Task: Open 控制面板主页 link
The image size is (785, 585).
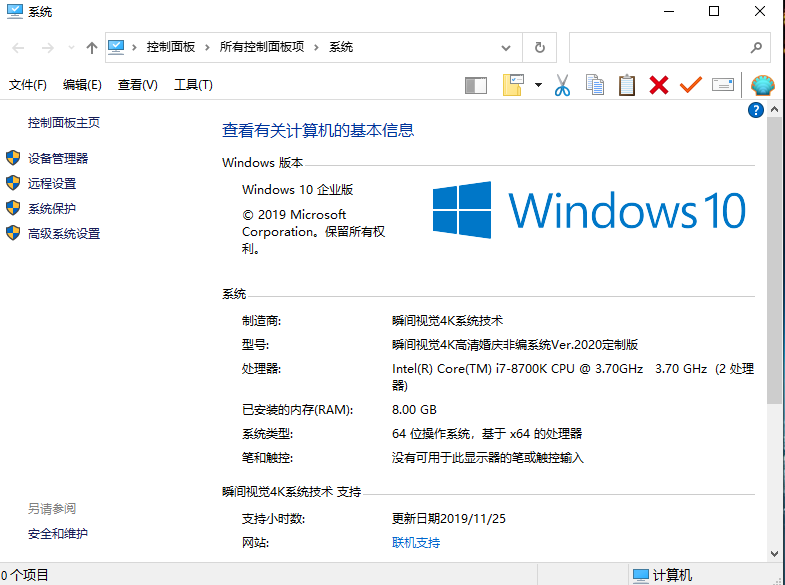Action: 64,123
